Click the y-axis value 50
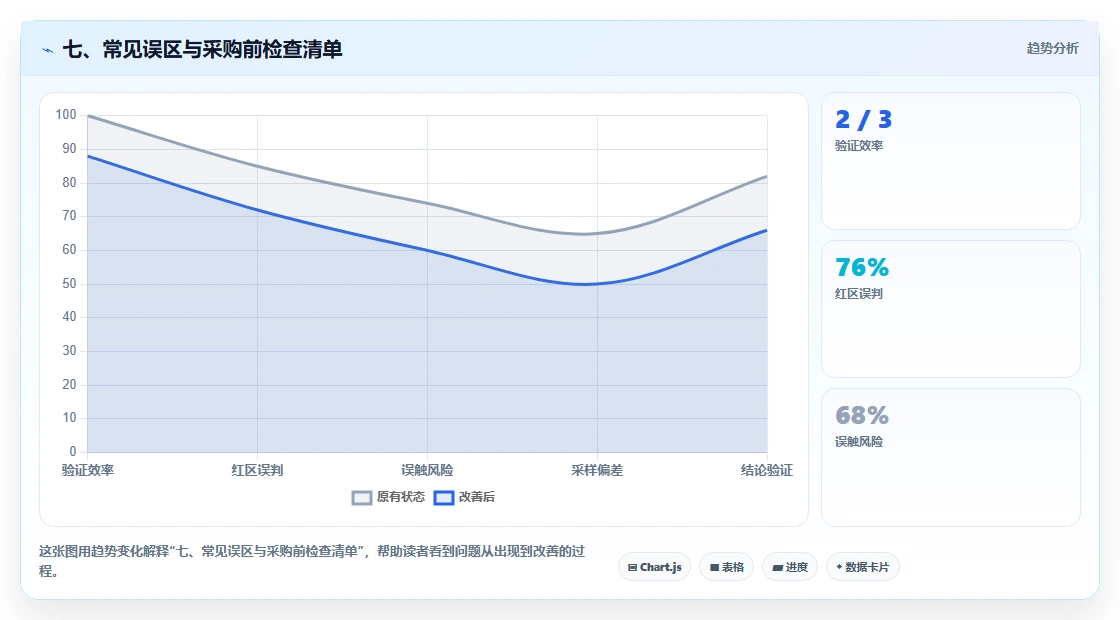 click(x=69, y=284)
